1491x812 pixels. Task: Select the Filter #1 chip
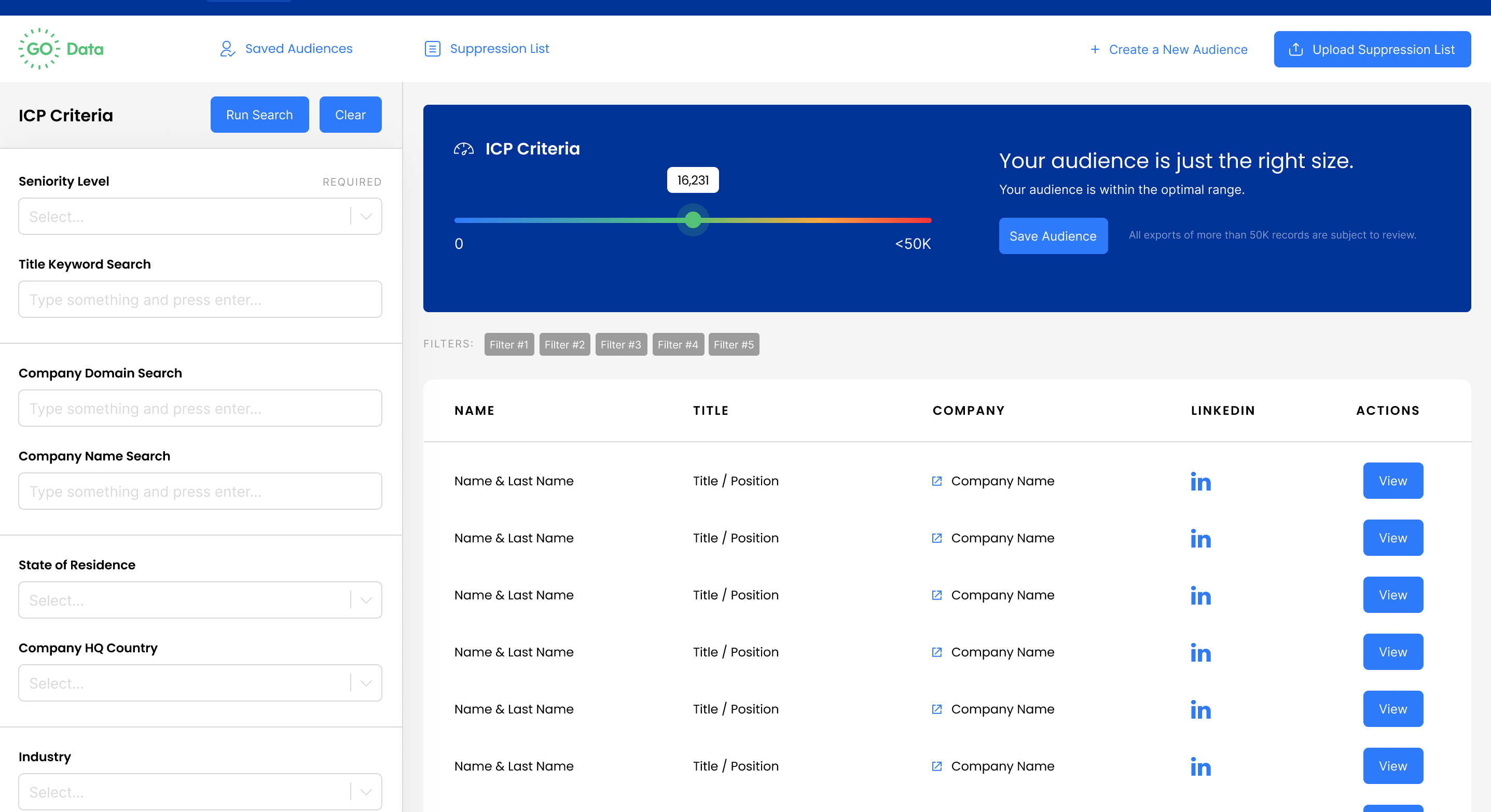pyautogui.click(x=509, y=344)
